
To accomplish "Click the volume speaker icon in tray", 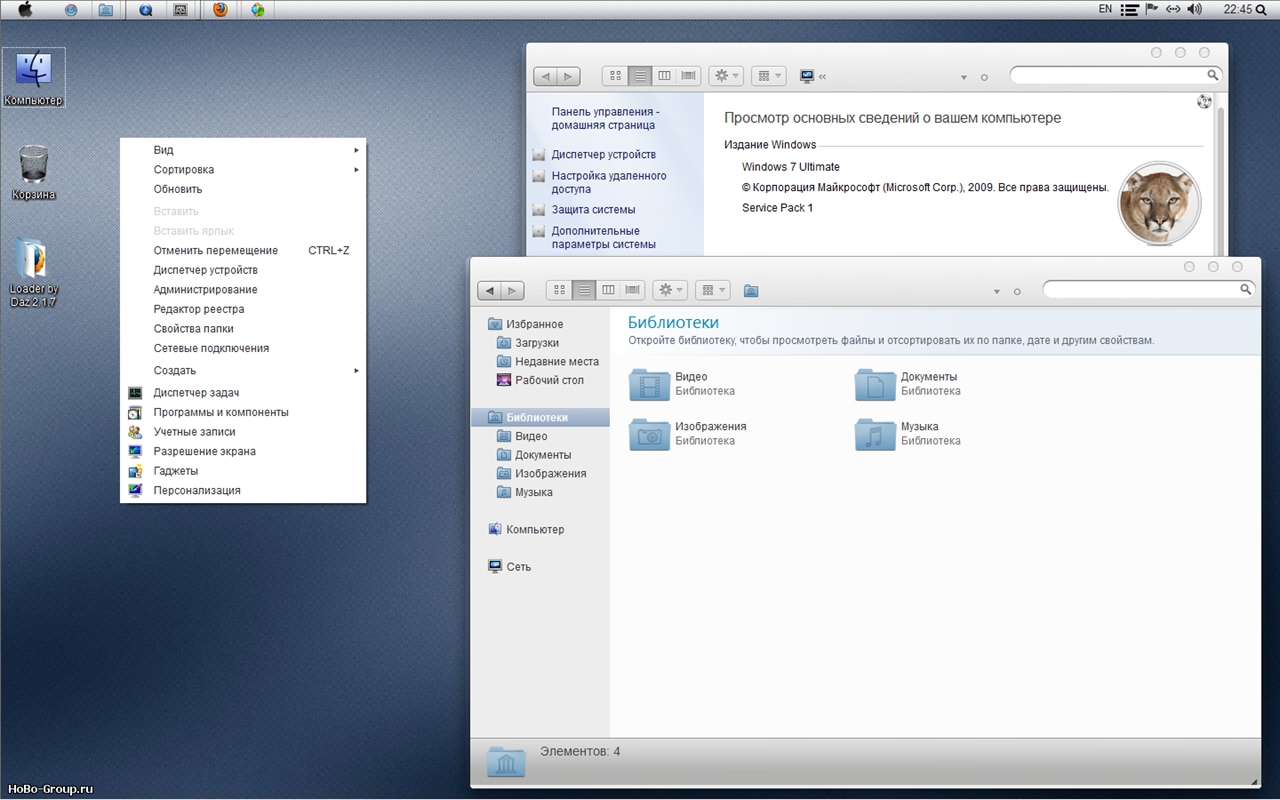I will pos(1194,9).
